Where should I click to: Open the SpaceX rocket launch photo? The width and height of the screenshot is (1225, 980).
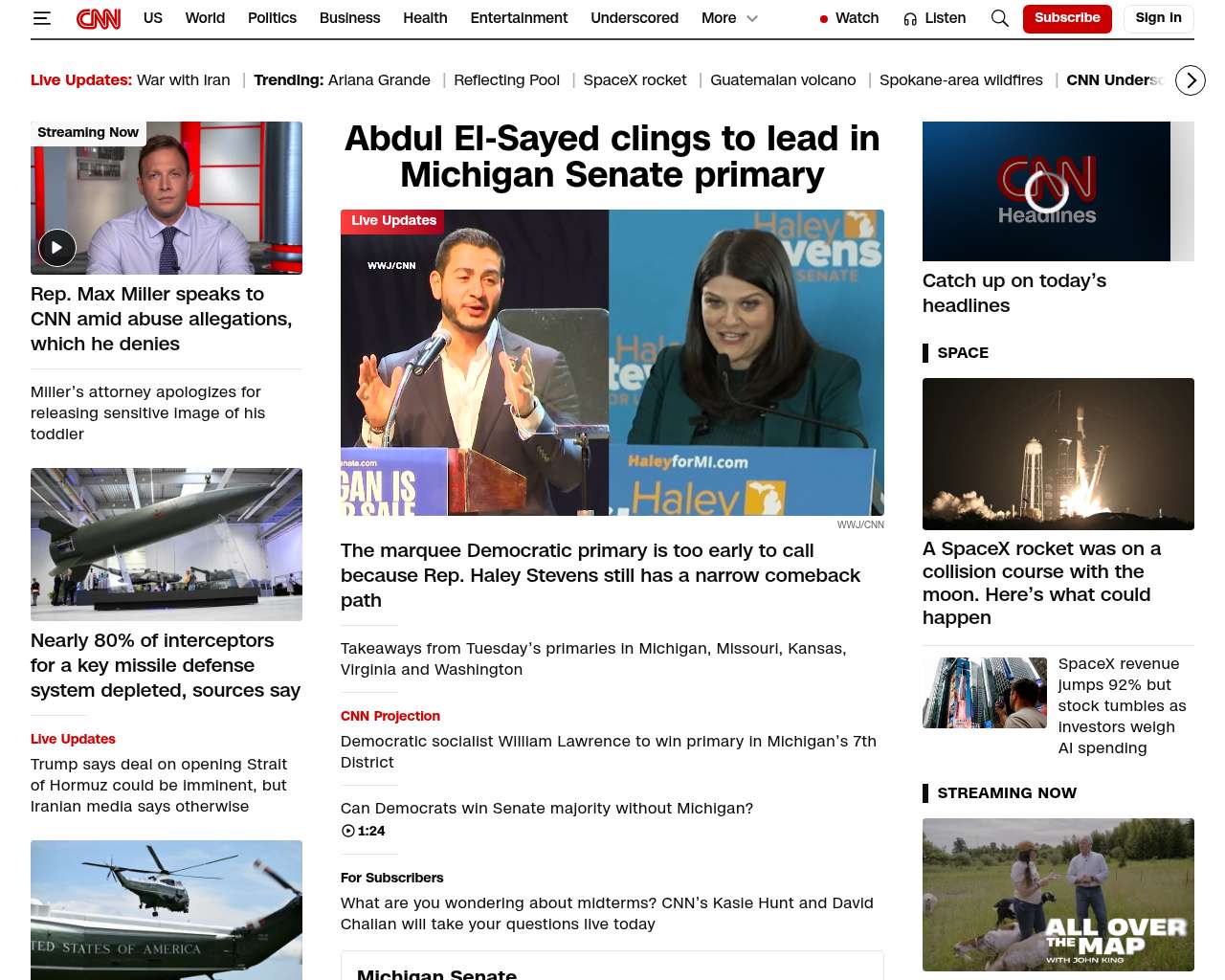click(1058, 454)
